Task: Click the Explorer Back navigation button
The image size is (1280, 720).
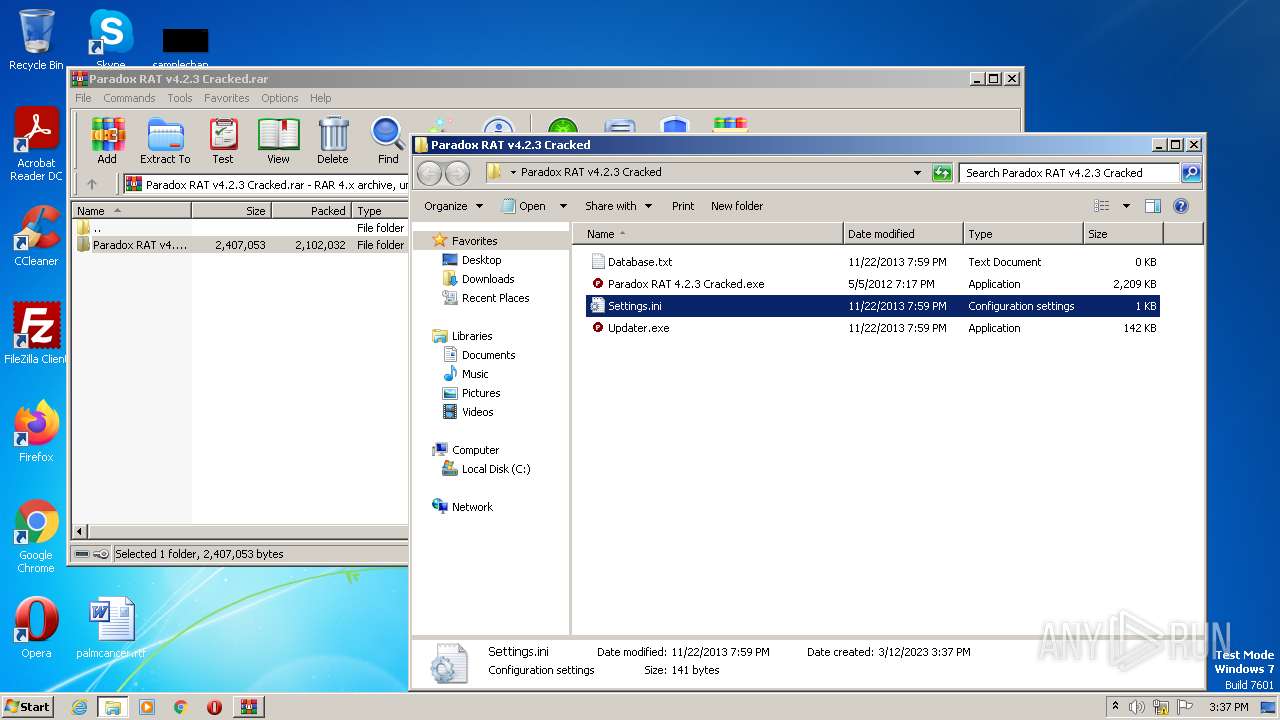Action: (x=429, y=173)
